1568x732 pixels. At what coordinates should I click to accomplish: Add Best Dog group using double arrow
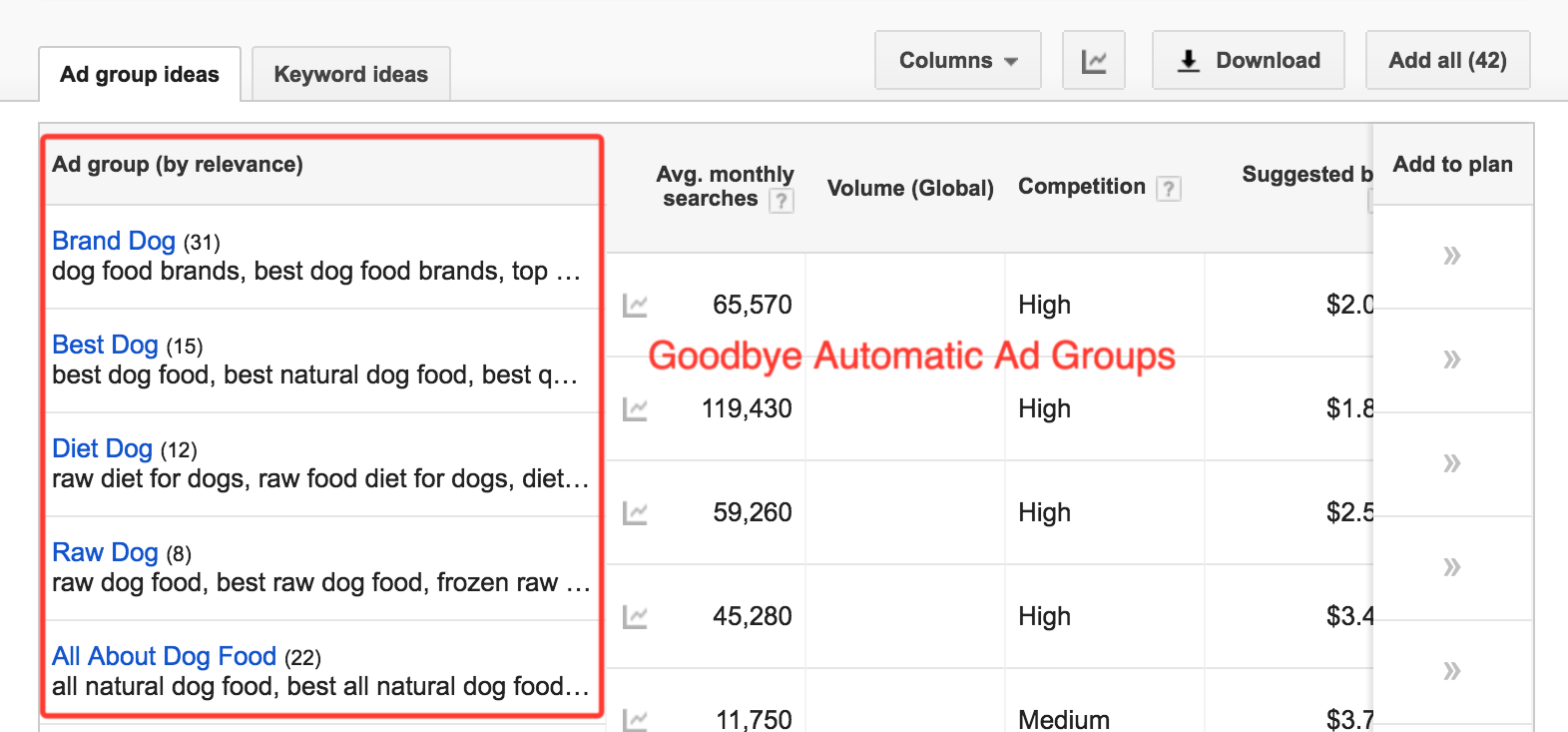pos(1451,360)
